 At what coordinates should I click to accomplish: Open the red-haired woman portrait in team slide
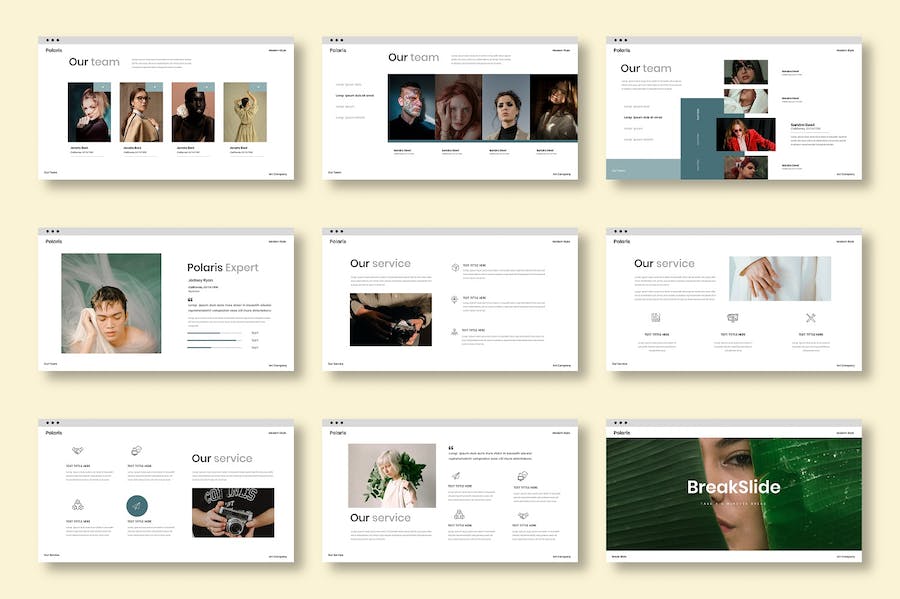click(459, 107)
